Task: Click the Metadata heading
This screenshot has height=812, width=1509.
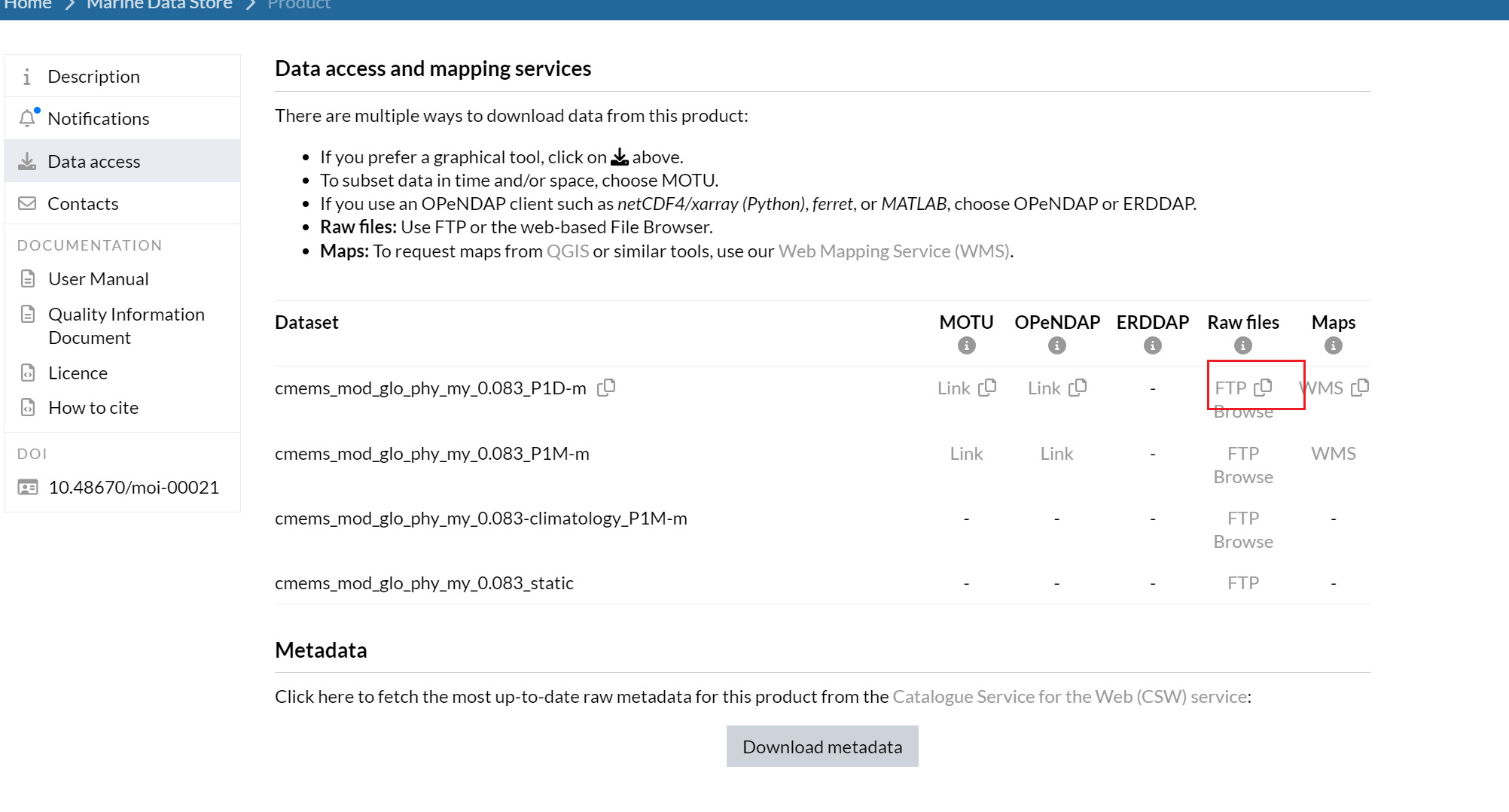Action: [x=321, y=650]
